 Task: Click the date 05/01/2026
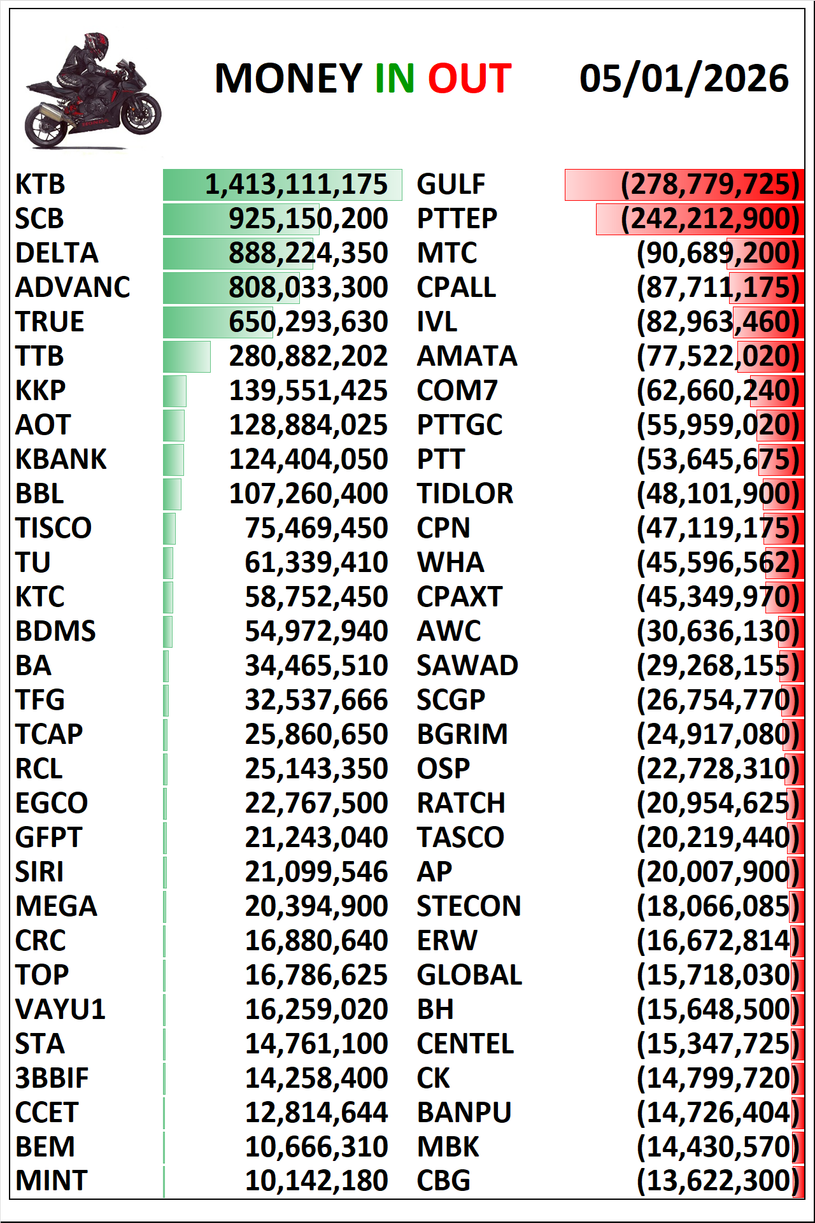coord(684,78)
